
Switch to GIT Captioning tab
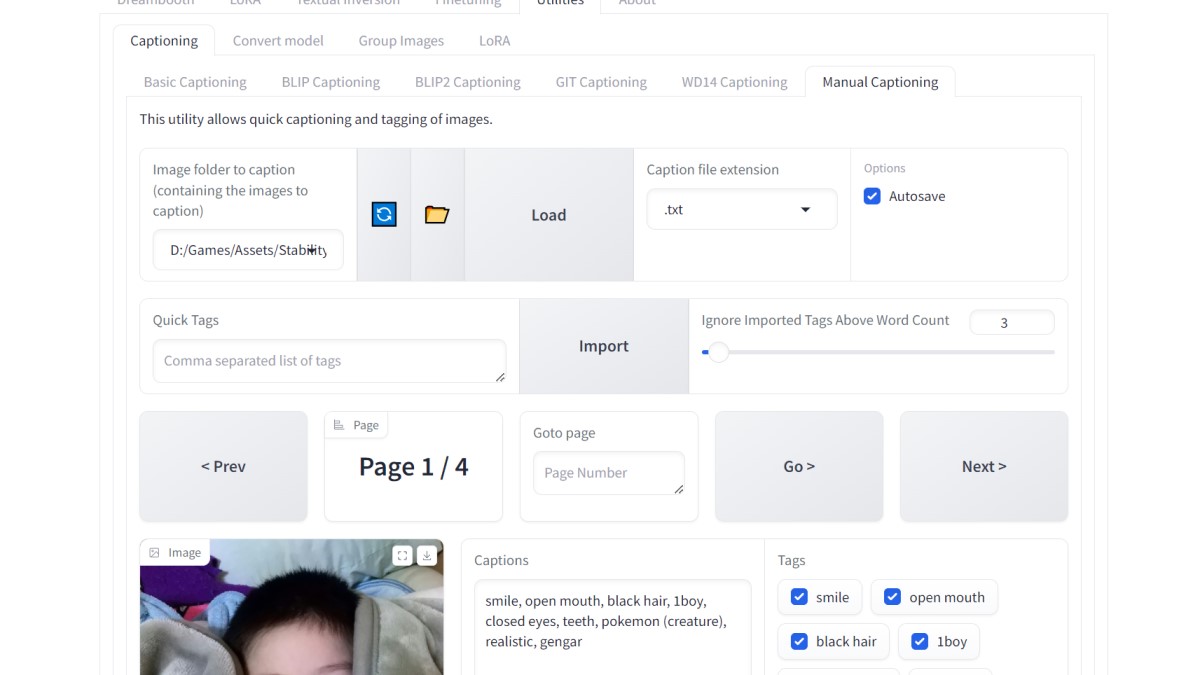click(x=601, y=82)
